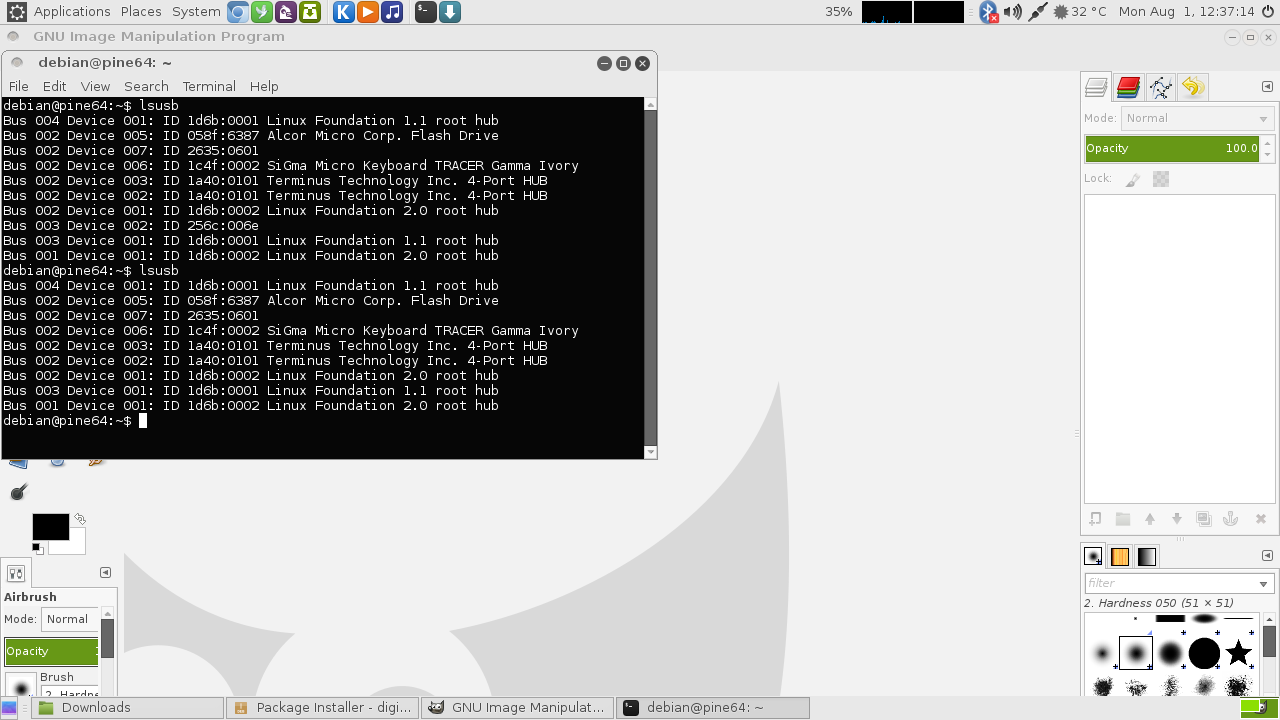Image resolution: width=1280 pixels, height=720 pixels.
Task: Open the Undo History tab
Action: (x=1192, y=87)
